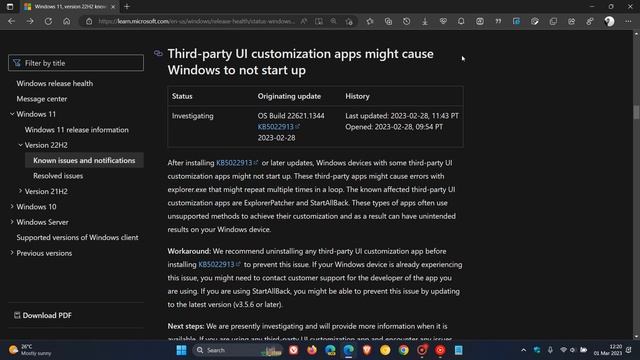Expand the Version 21H2 node
Screen dimensions: 640x360
coord(20,191)
